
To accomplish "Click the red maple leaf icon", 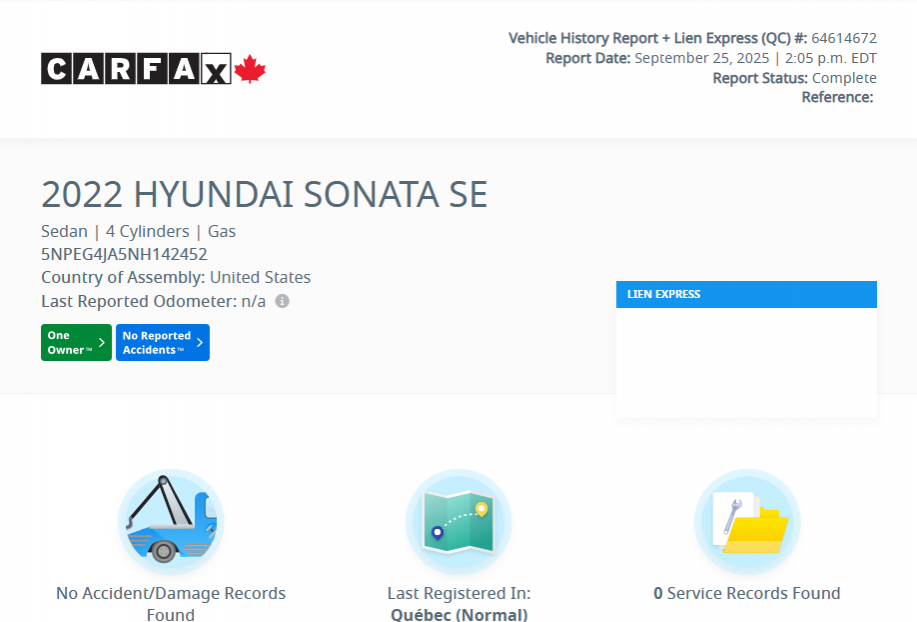I will 250,69.
